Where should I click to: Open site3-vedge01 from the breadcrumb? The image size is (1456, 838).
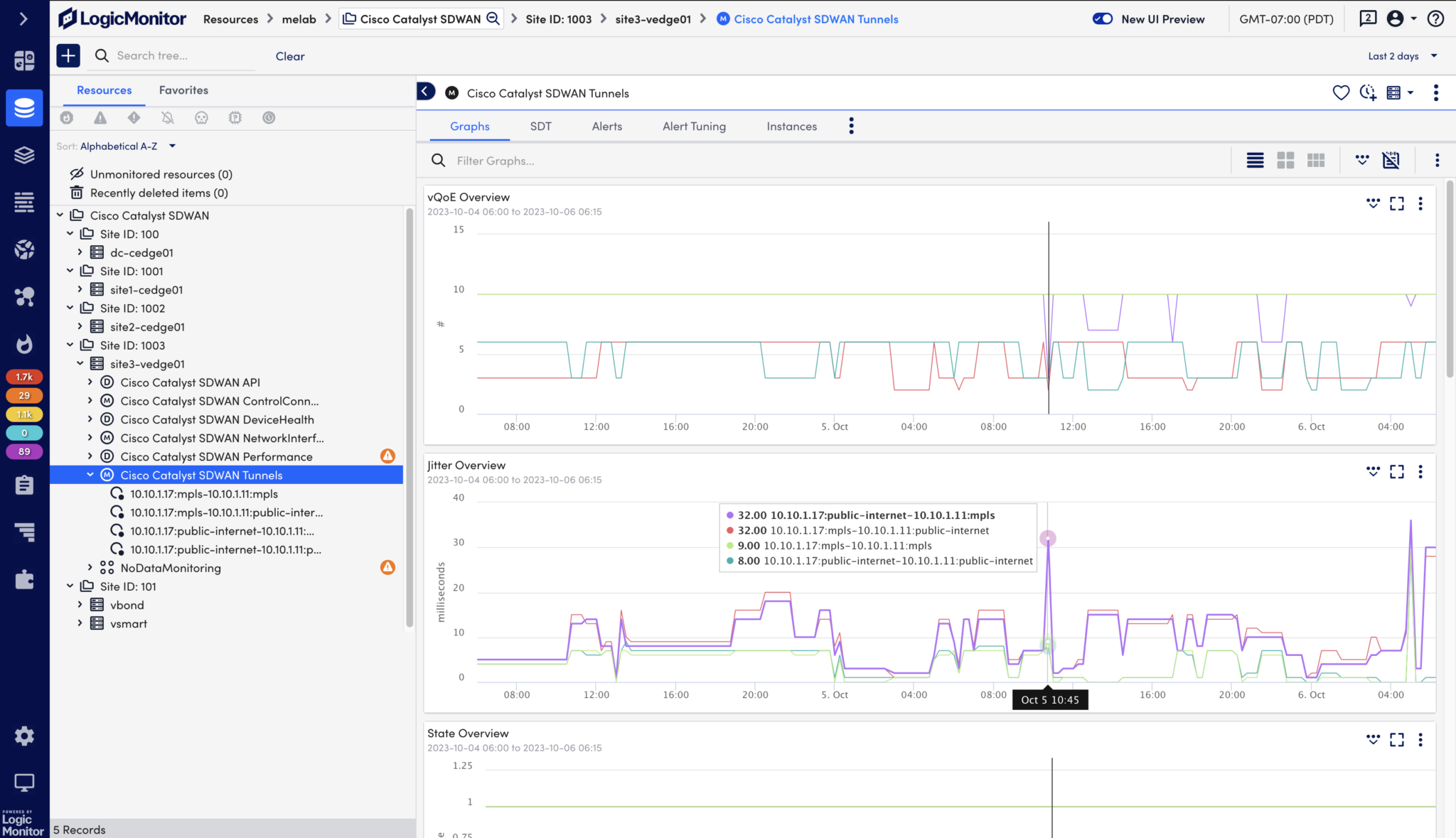652,19
